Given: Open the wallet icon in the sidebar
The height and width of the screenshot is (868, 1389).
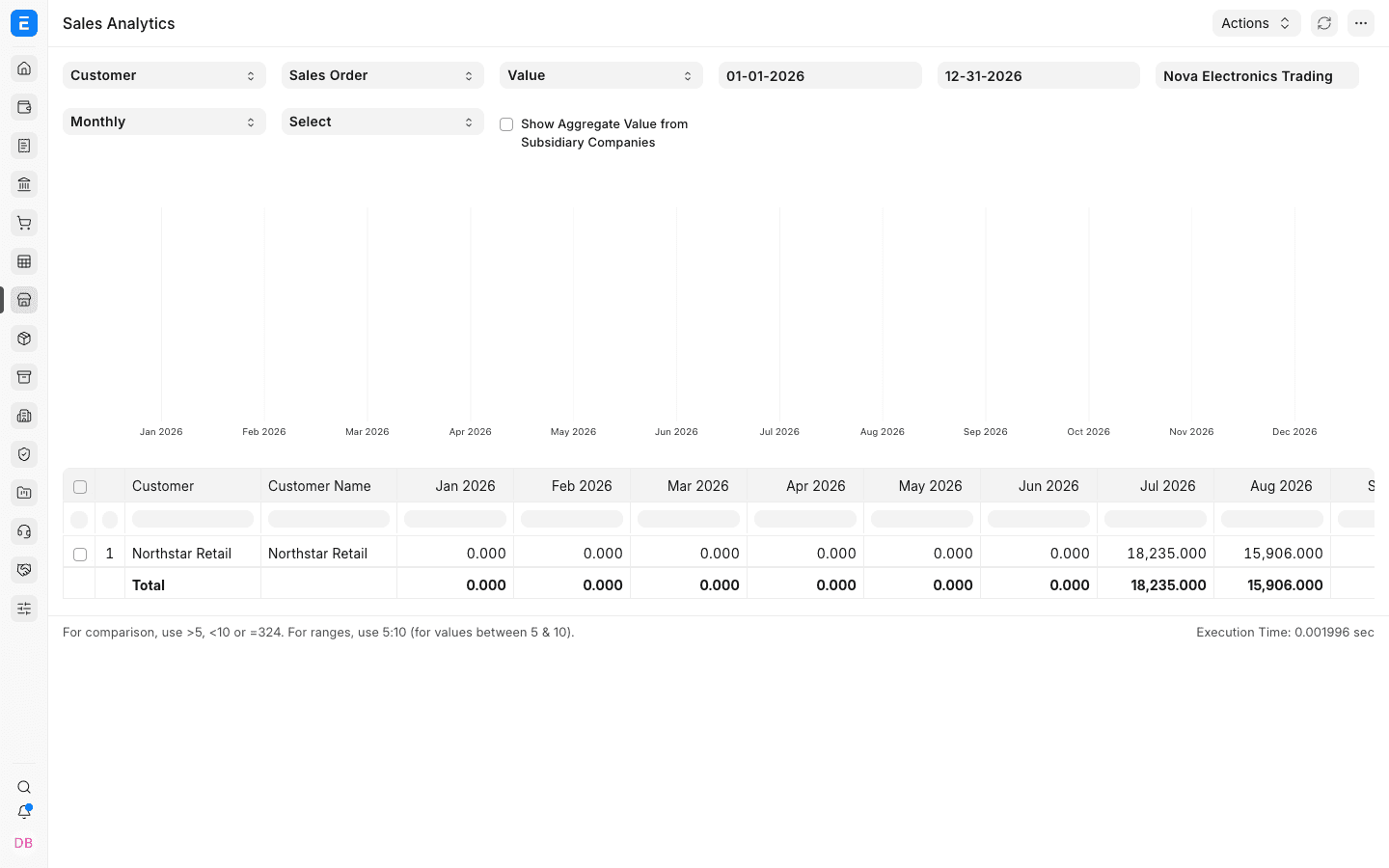Looking at the screenshot, I should pos(24,107).
